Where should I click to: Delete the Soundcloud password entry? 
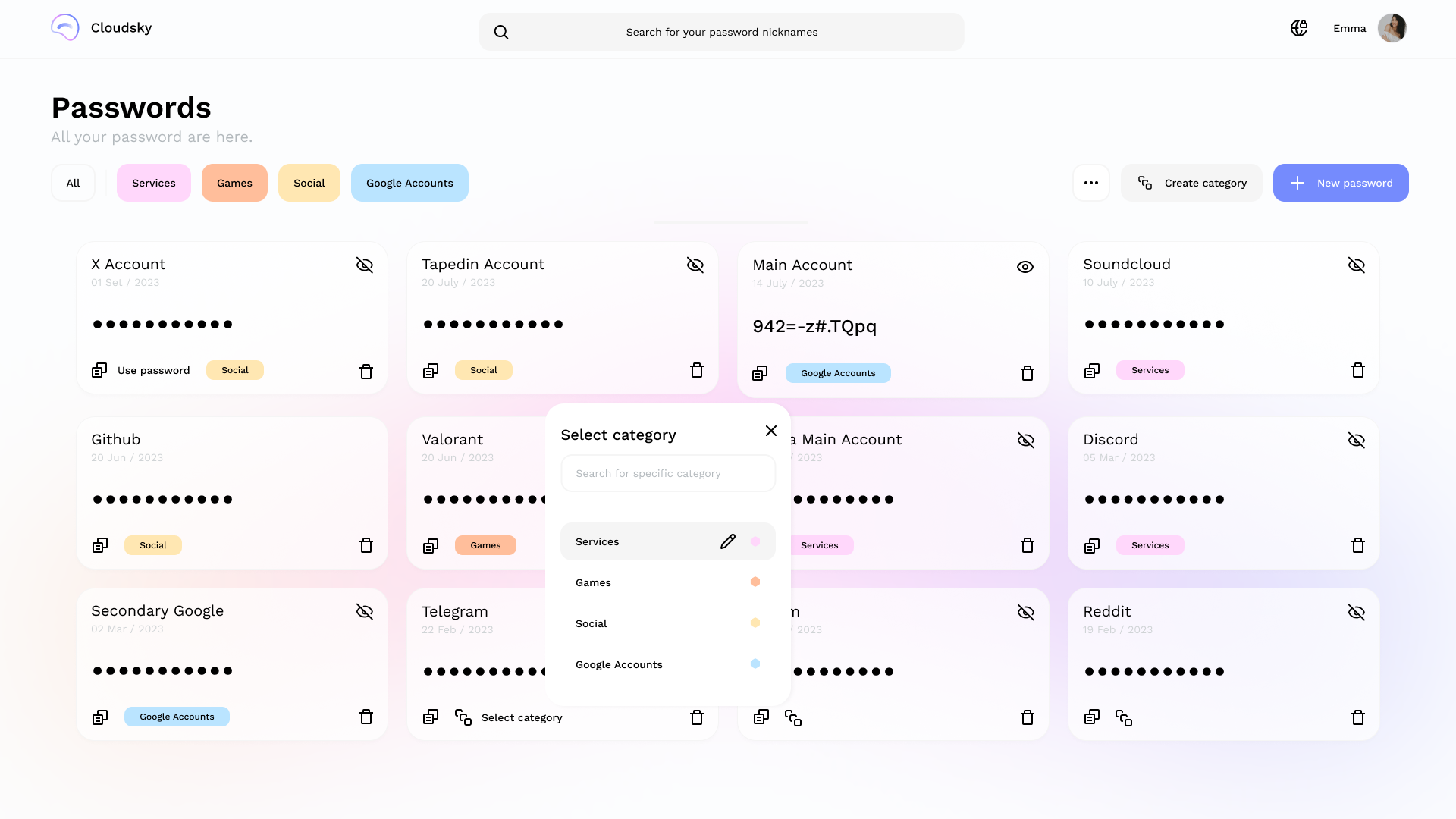pos(1357,370)
